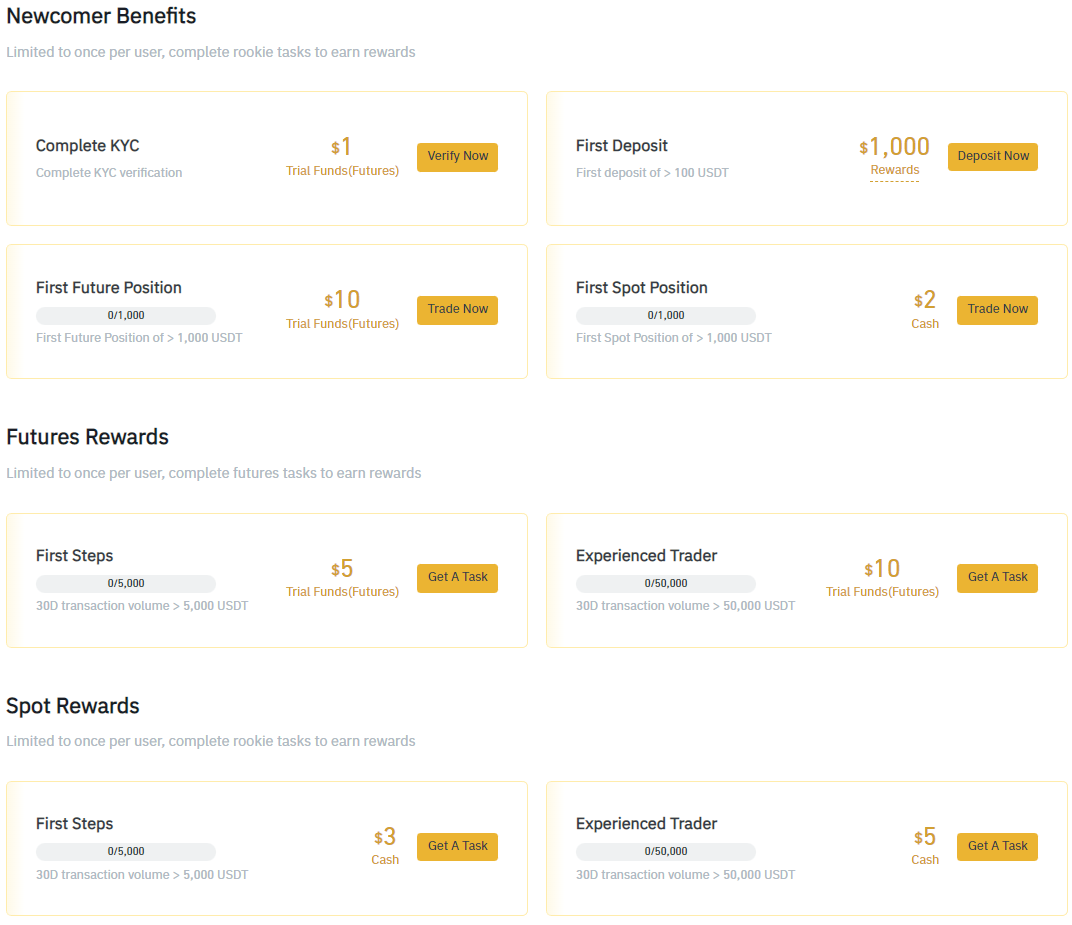
Task: Click Trade Now for First Future Position
Action: coord(457,310)
